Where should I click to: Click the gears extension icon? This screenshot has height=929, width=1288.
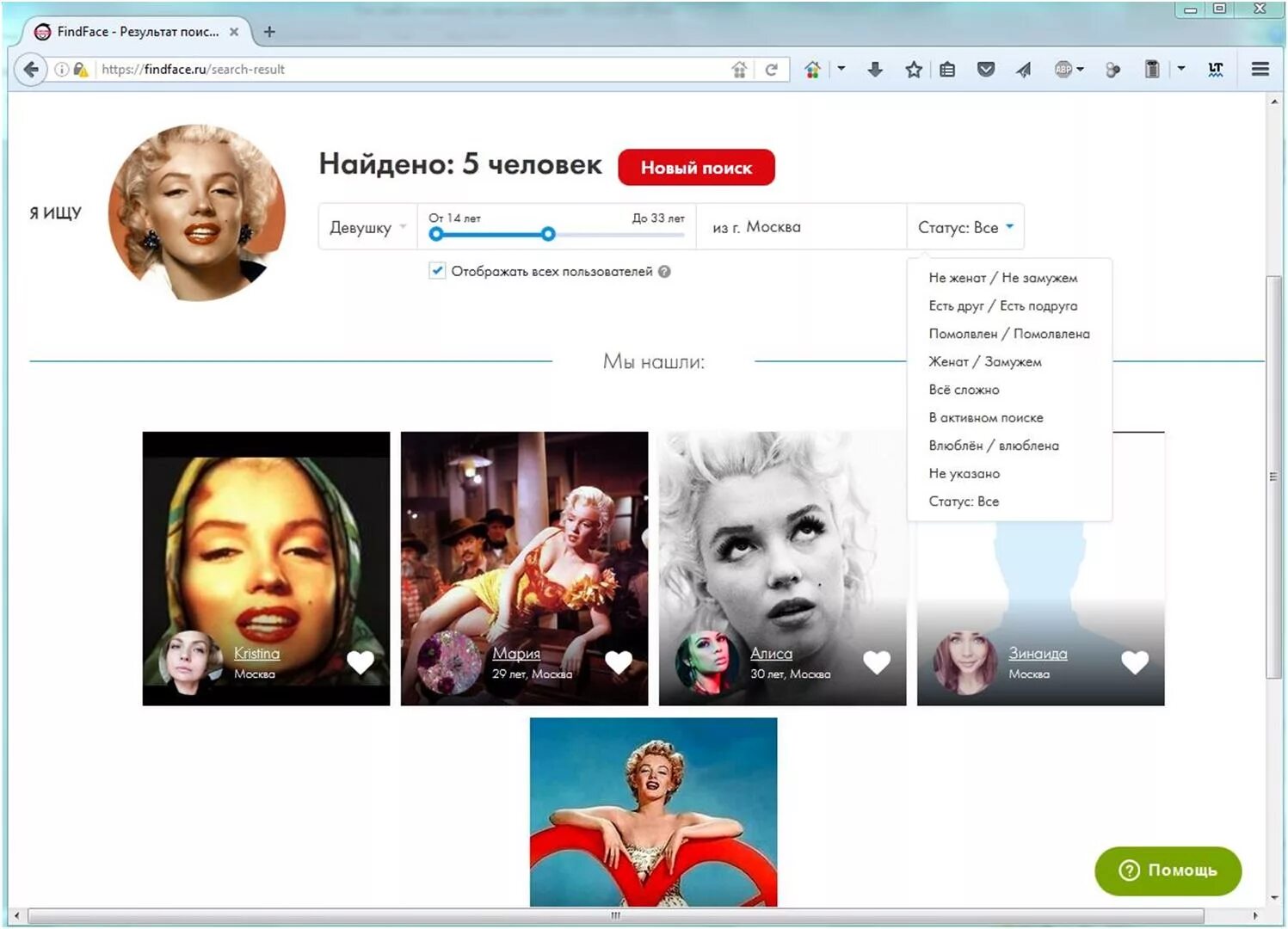tap(1112, 70)
